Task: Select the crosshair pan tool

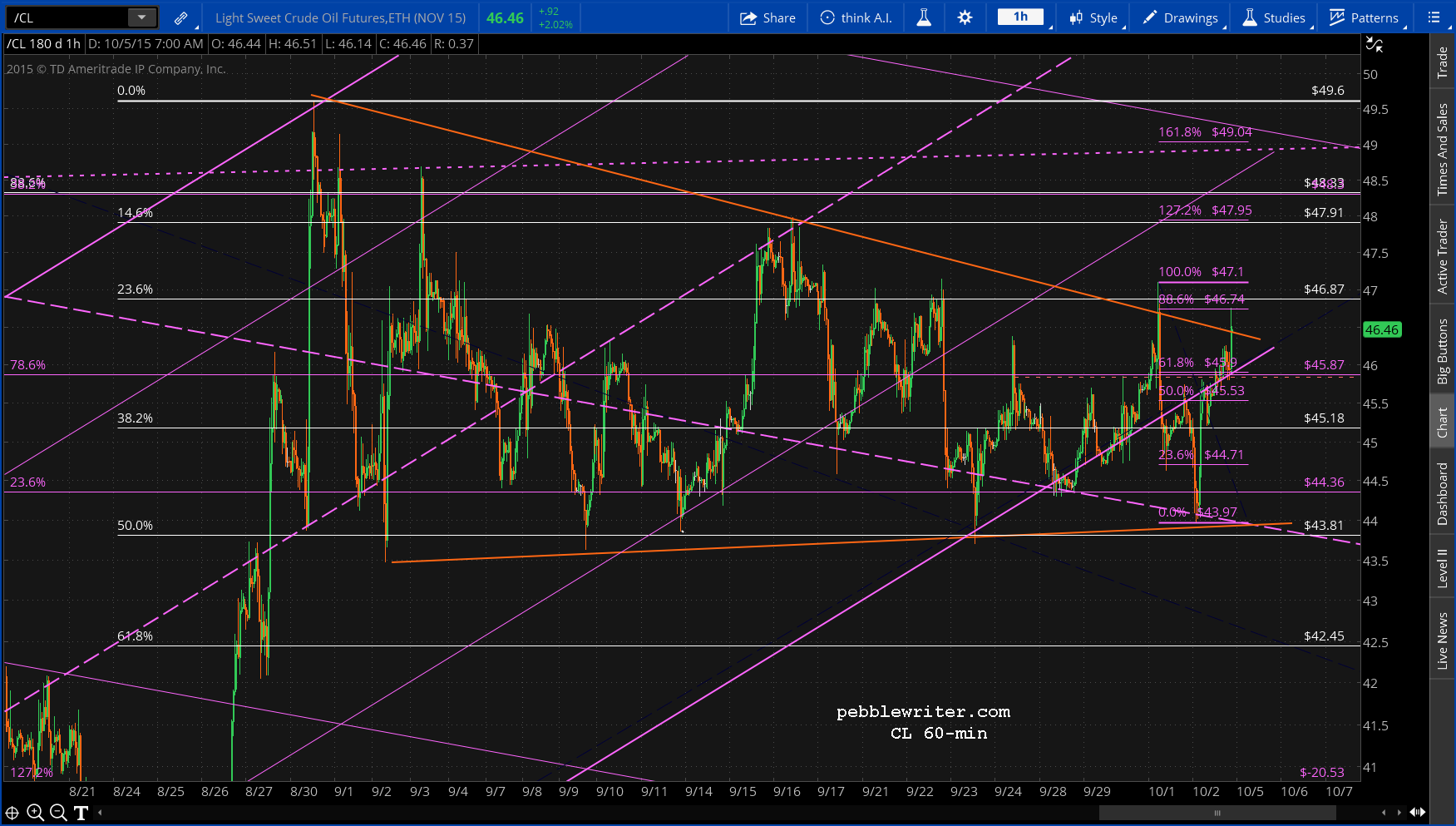Action: coord(12,813)
